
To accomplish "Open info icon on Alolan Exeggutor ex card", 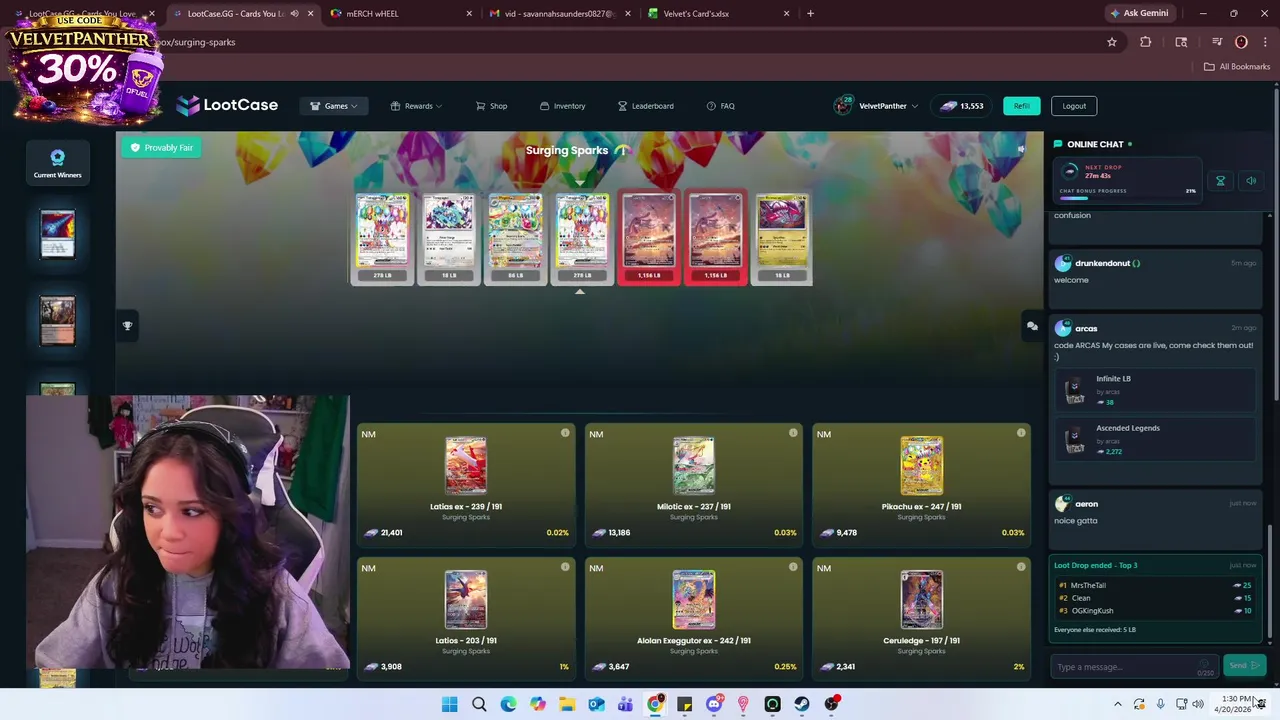I will click(793, 567).
